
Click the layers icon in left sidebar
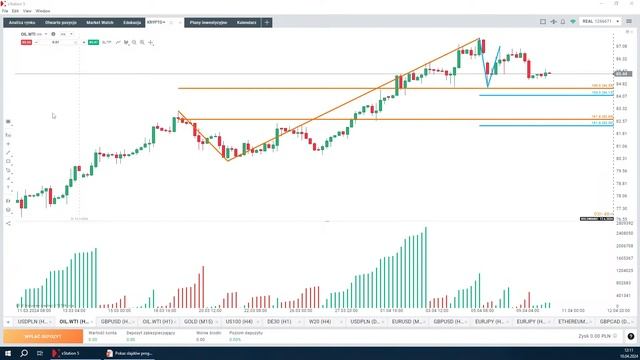[8, 201]
